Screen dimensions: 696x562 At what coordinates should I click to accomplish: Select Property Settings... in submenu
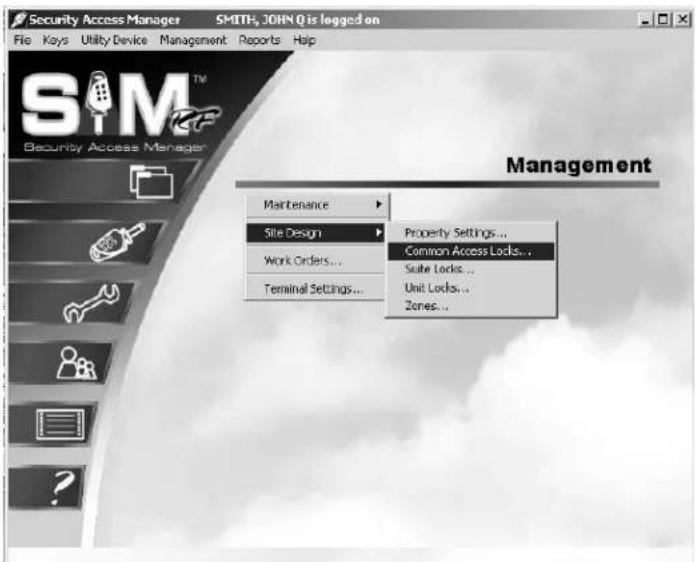pyautogui.click(x=471, y=233)
